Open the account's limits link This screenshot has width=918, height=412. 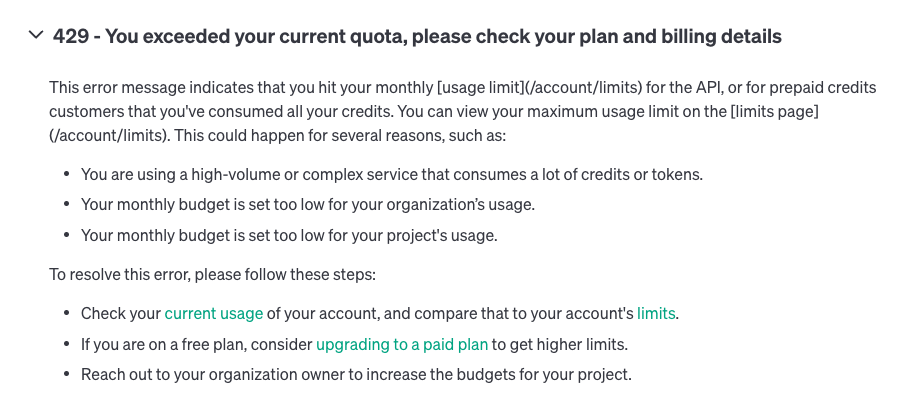[656, 313]
